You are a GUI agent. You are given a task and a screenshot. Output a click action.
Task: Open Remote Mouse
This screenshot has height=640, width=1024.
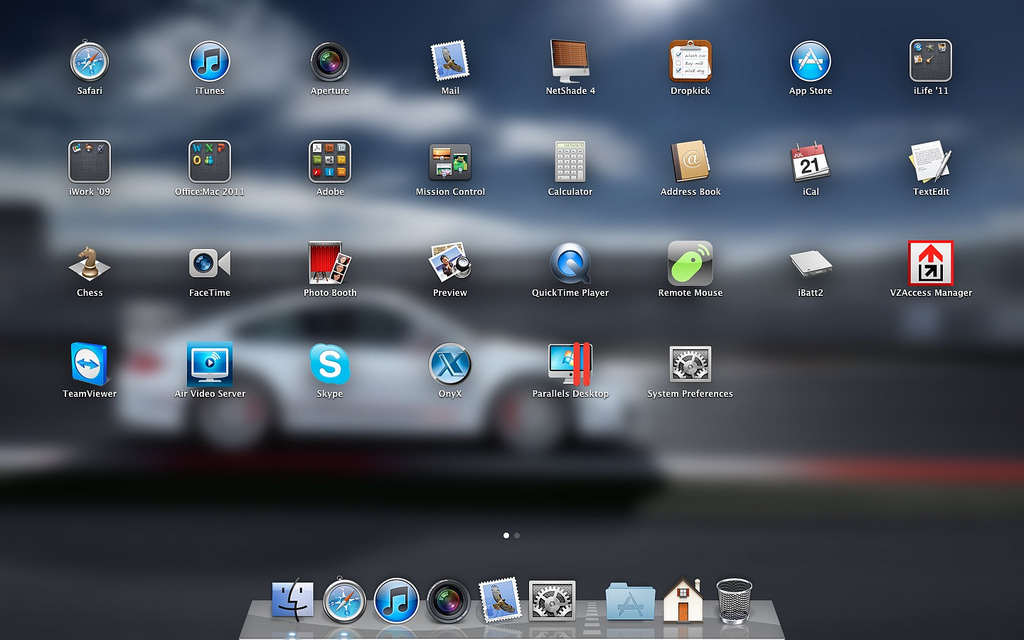pos(690,263)
